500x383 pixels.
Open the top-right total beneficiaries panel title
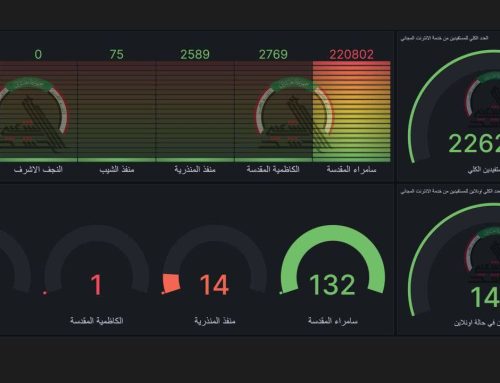point(444,38)
